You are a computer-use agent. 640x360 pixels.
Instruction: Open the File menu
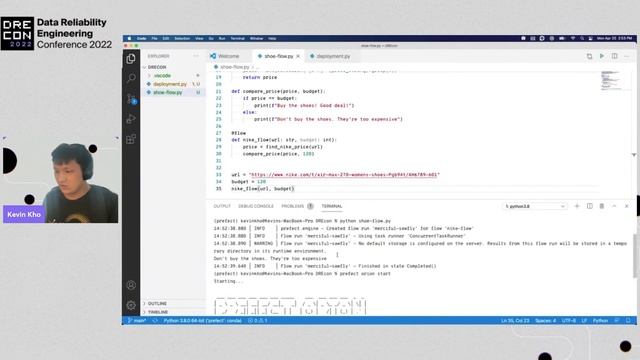154,38
